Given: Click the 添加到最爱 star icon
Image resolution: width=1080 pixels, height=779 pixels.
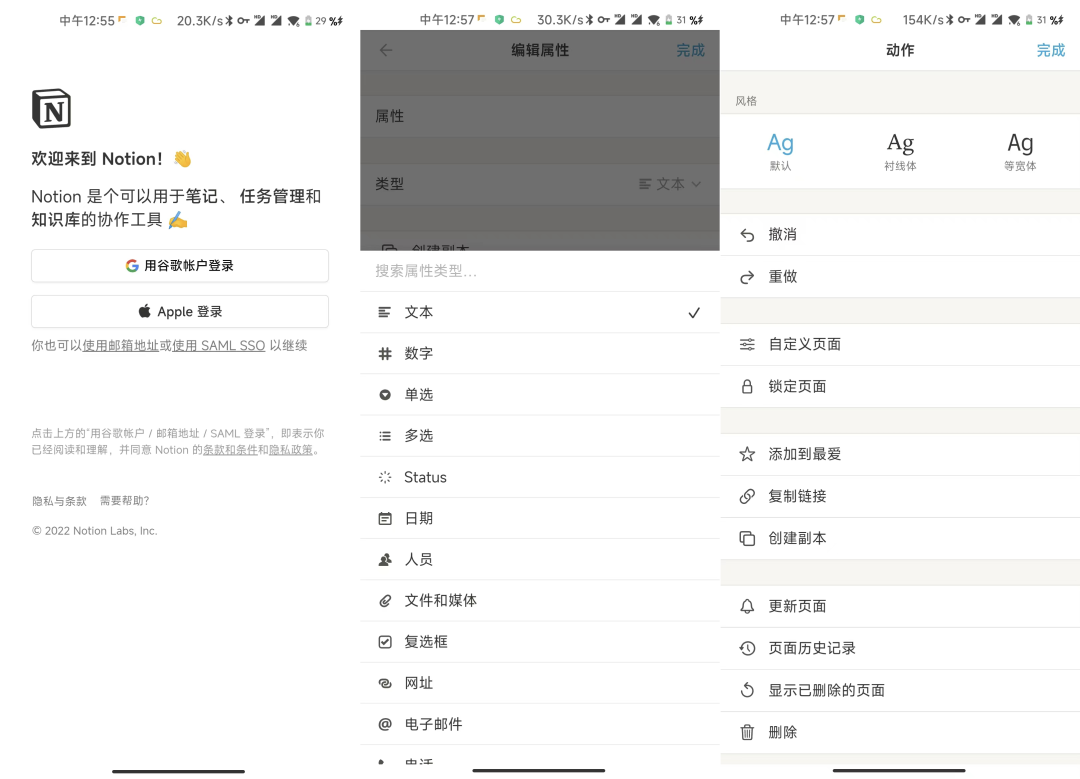Looking at the screenshot, I should tap(747, 454).
